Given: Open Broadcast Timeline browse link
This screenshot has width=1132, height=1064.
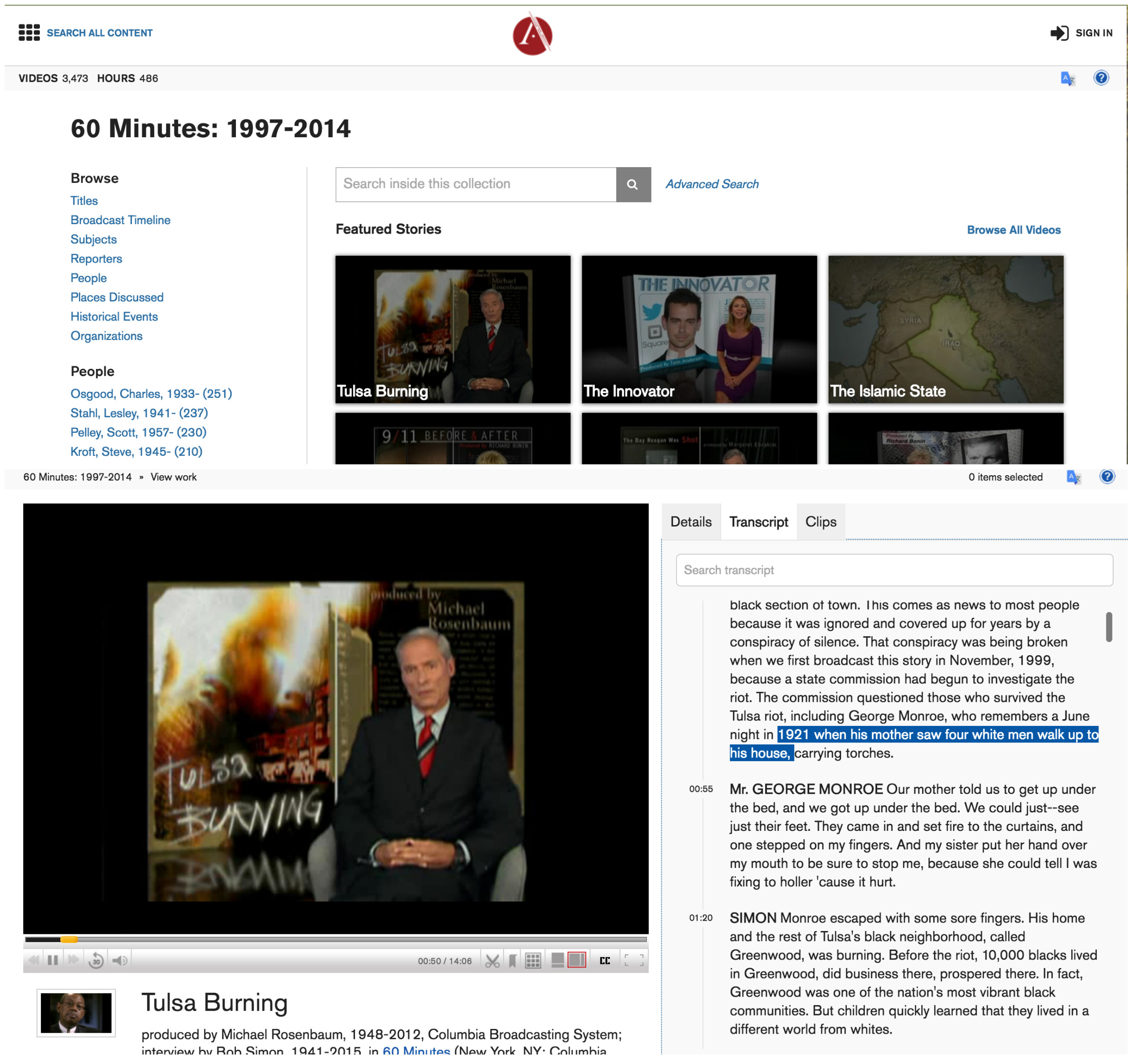Looking at the screenshot, I should tap(120, 220).
